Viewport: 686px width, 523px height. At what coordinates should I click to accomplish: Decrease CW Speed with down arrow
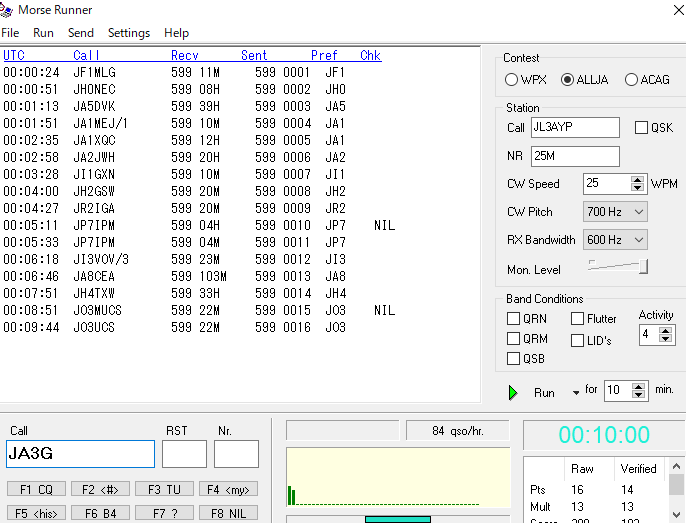637,188
